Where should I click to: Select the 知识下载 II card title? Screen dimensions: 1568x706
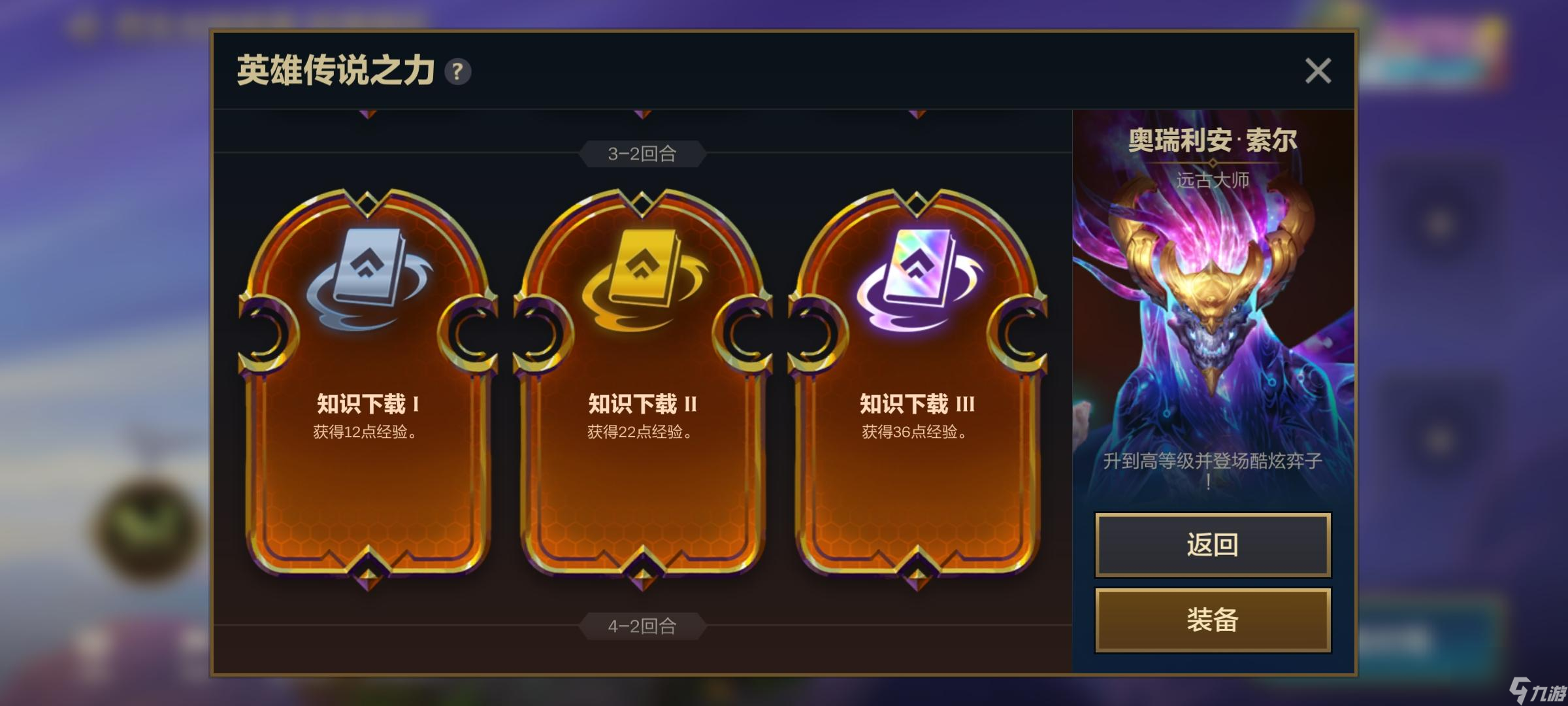(x=642, y=403)
